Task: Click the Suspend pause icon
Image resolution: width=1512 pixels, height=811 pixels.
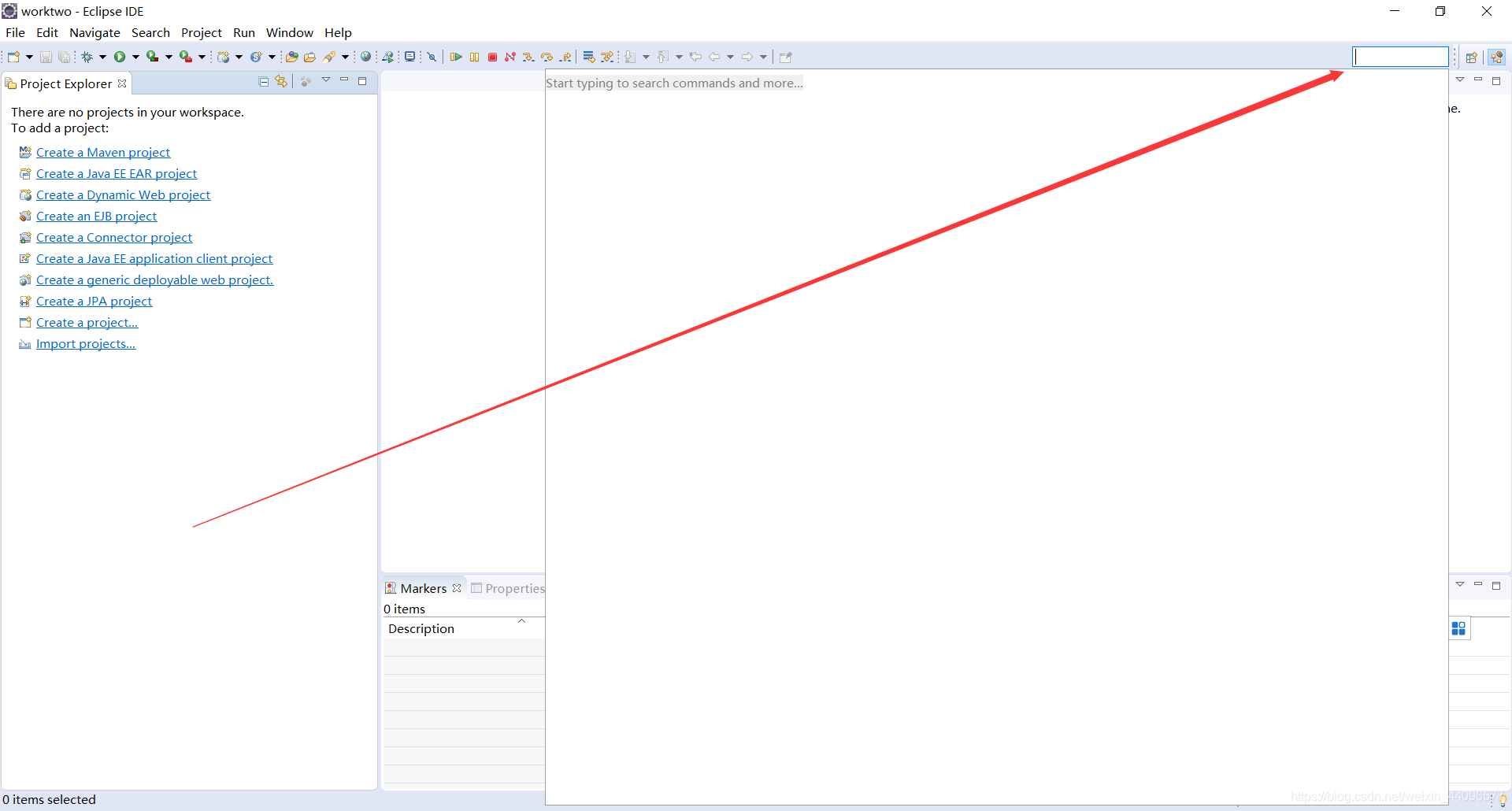Action: pos(474,57)
